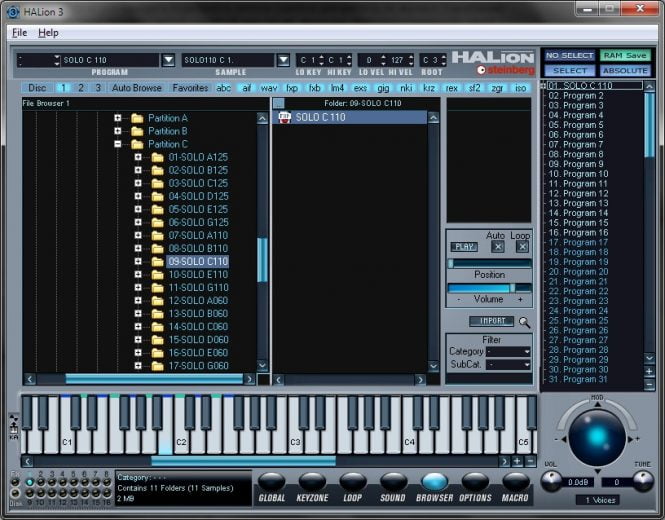Toggle NO SELECT mode
The height and width of the screenshot is (520, 665).
pyautogui.click(x=570, y=56)
